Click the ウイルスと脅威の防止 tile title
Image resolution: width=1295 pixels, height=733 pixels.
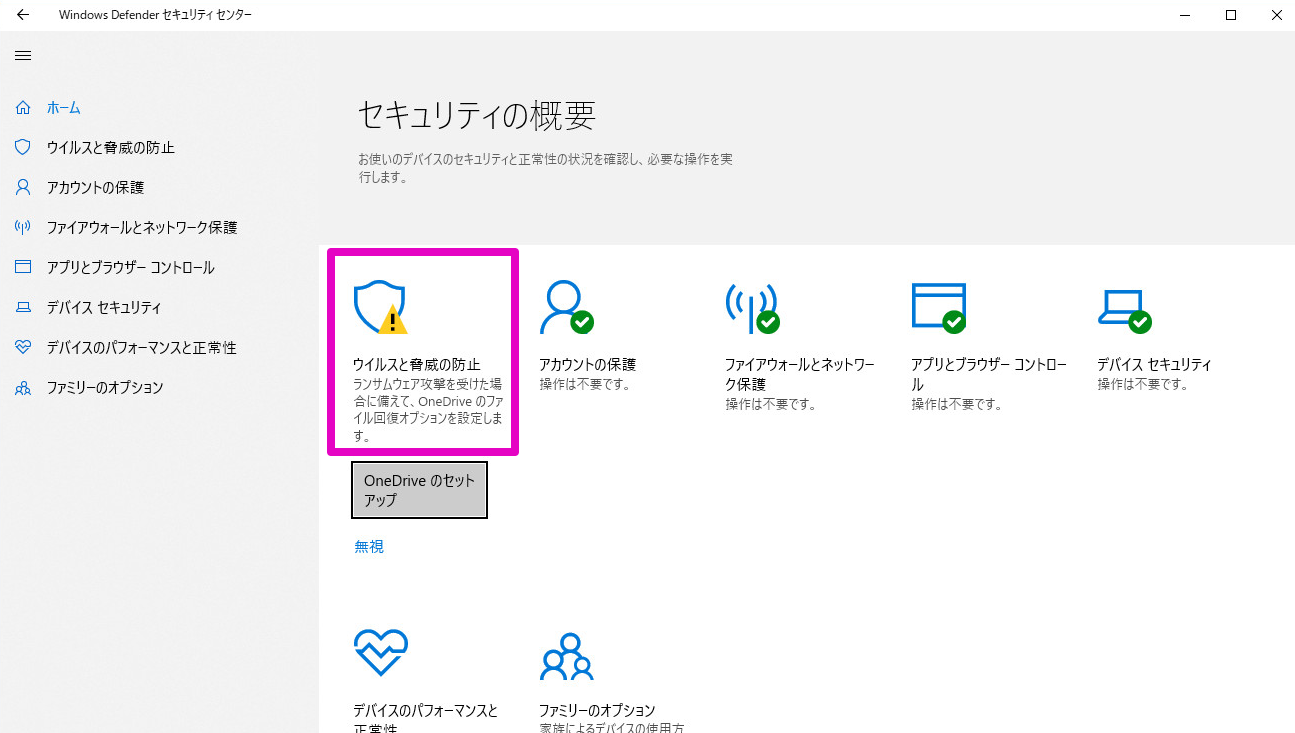(x=417, y=365)
